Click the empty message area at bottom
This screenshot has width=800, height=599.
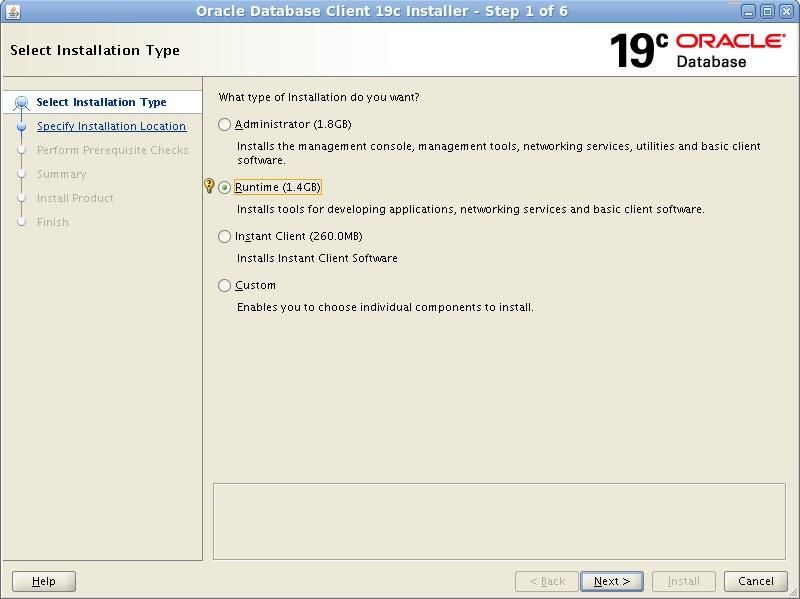pos(499,521)
